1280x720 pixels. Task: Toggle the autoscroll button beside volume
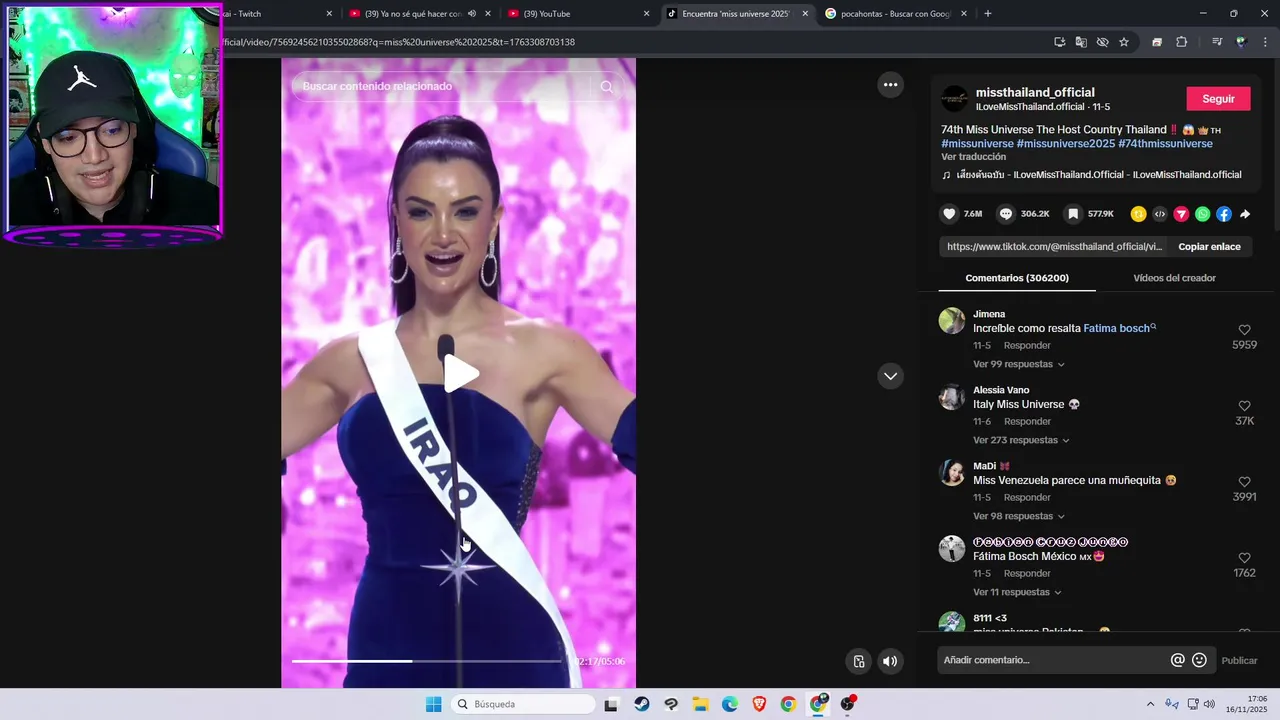point(858,661)
